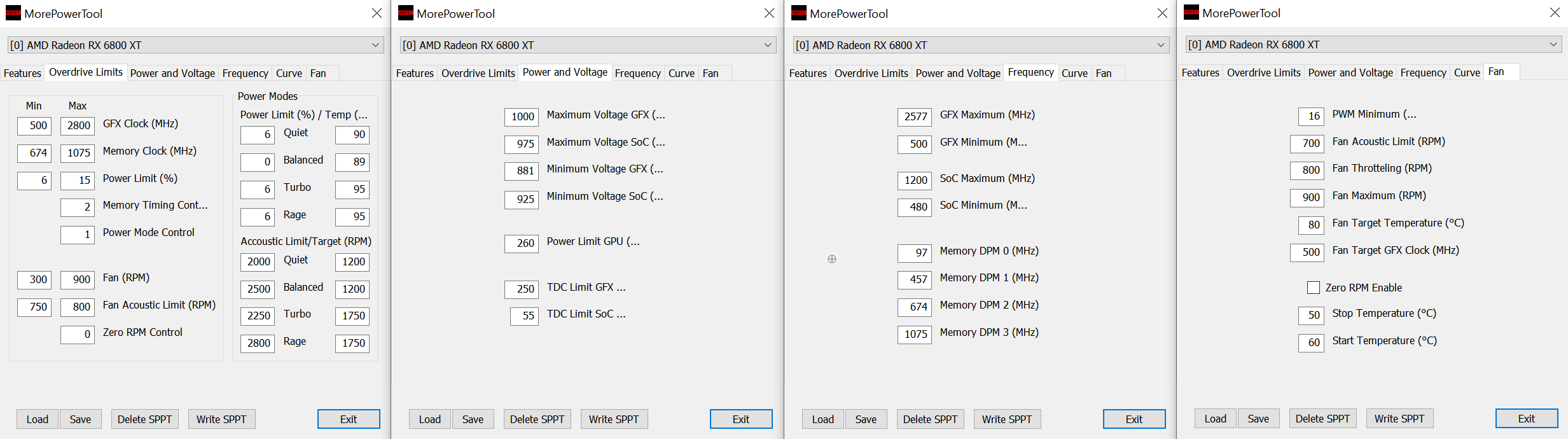
Task: Expand GPU selector in Frequency window
Action: [981, 45]
